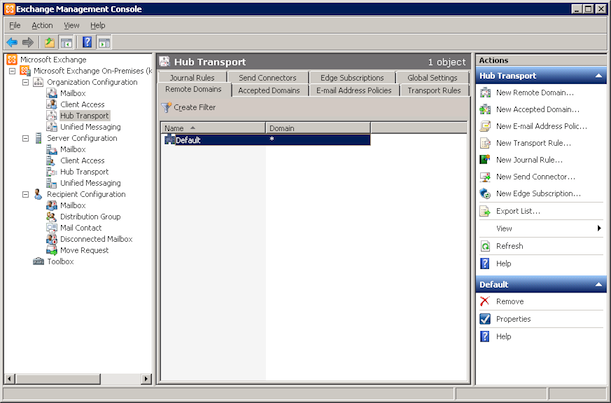Click the toolbar Help question mark icon

[x=87, y=42]
